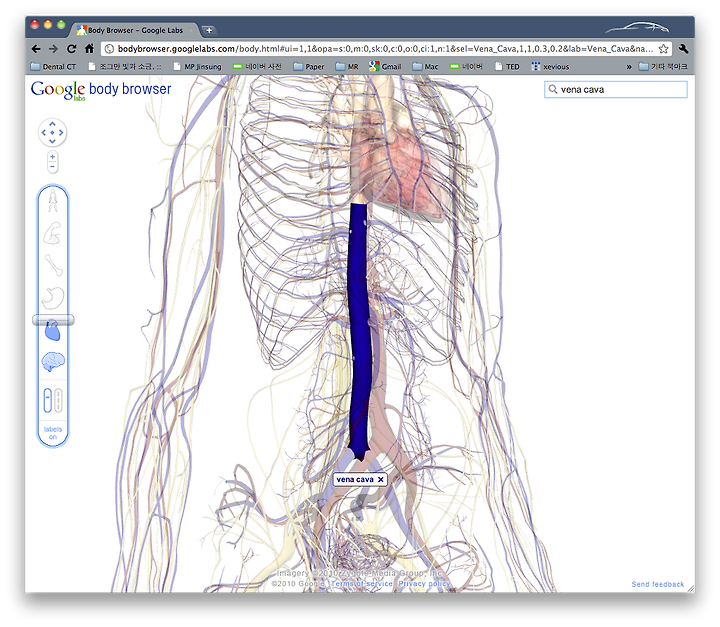Viewport: 720px width, 627px height.
Task: Select the circulatory heart layer icon
Action: pyautogui.click(x=53, y=331)
